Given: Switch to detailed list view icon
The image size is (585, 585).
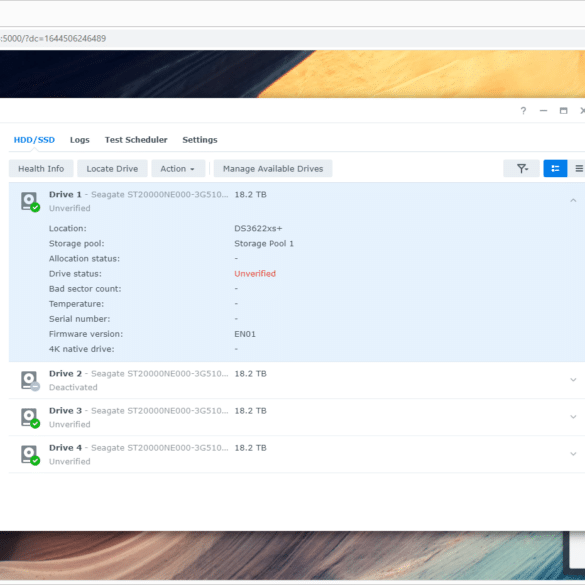Looking at the screenshot, I should [x=555, y=169].
